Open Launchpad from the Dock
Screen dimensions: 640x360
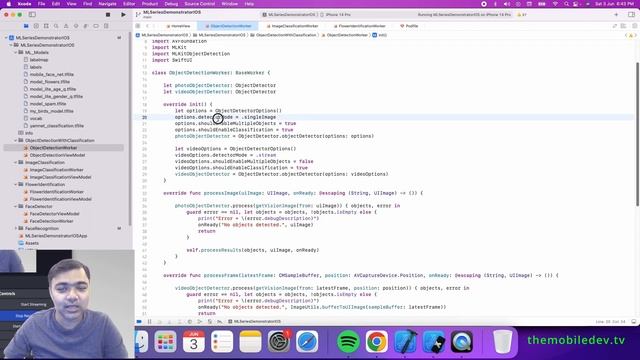(x=165, y=342)
